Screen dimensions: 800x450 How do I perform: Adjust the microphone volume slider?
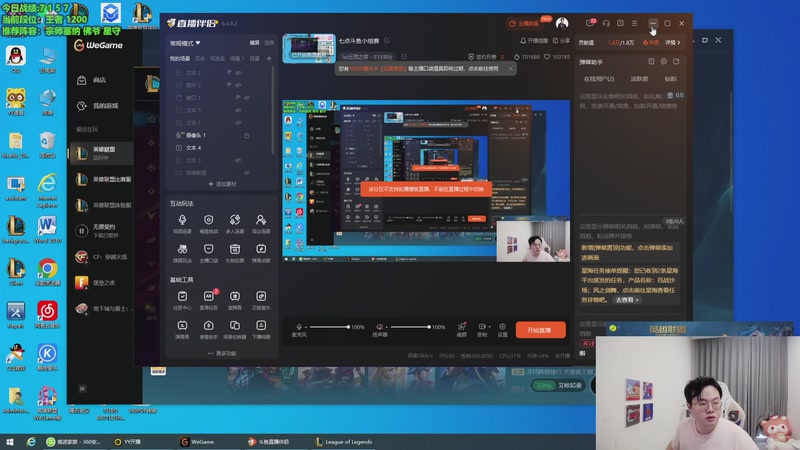point(329,327)
